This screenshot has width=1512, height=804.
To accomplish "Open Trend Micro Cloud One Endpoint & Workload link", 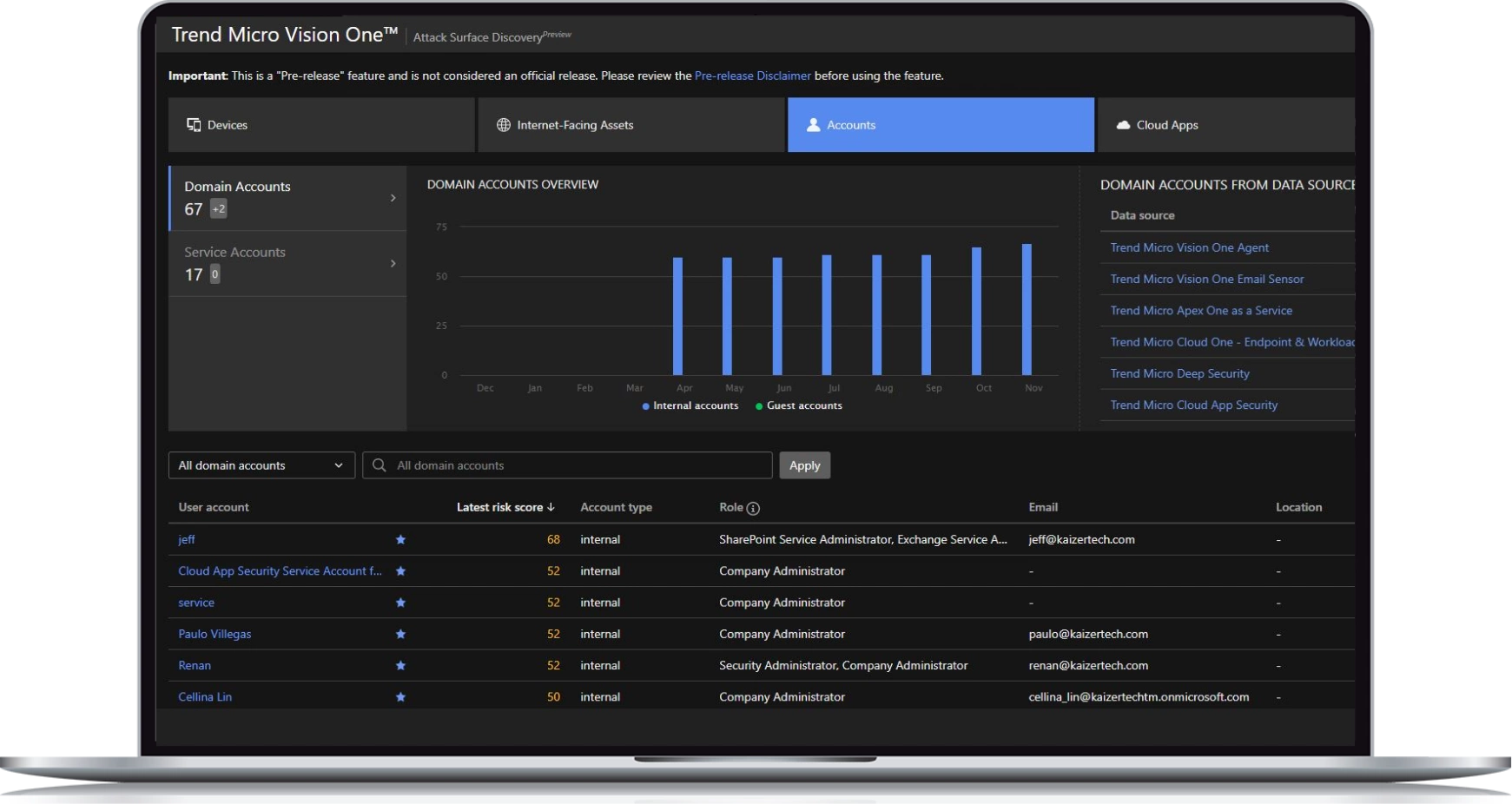I will tap(1232, 342).
